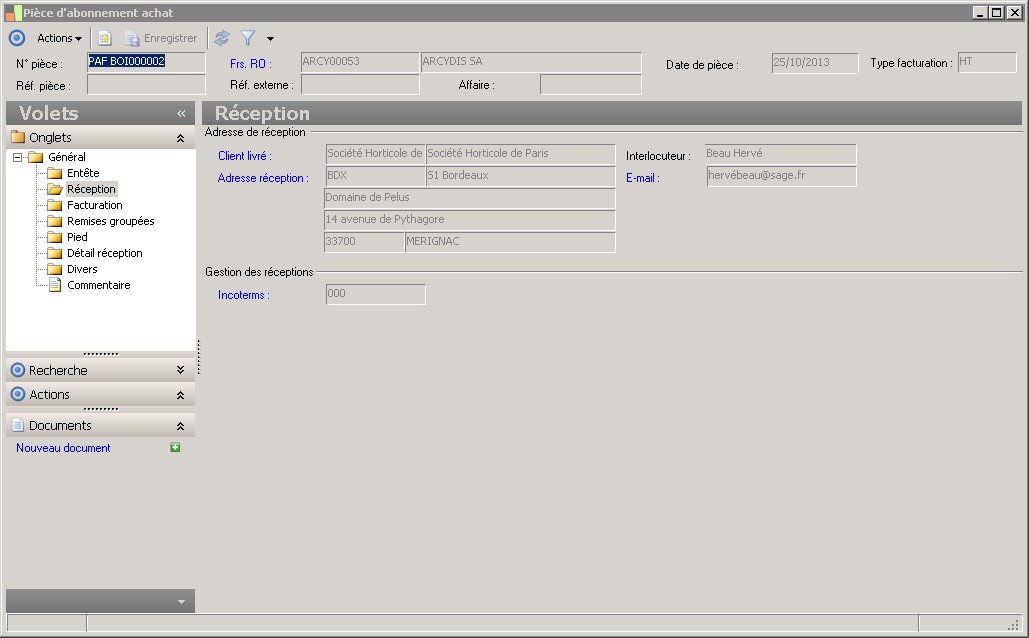Click the Affaire input field
The height and width of the screenshot is (638, 1029).
pos(591,85)
